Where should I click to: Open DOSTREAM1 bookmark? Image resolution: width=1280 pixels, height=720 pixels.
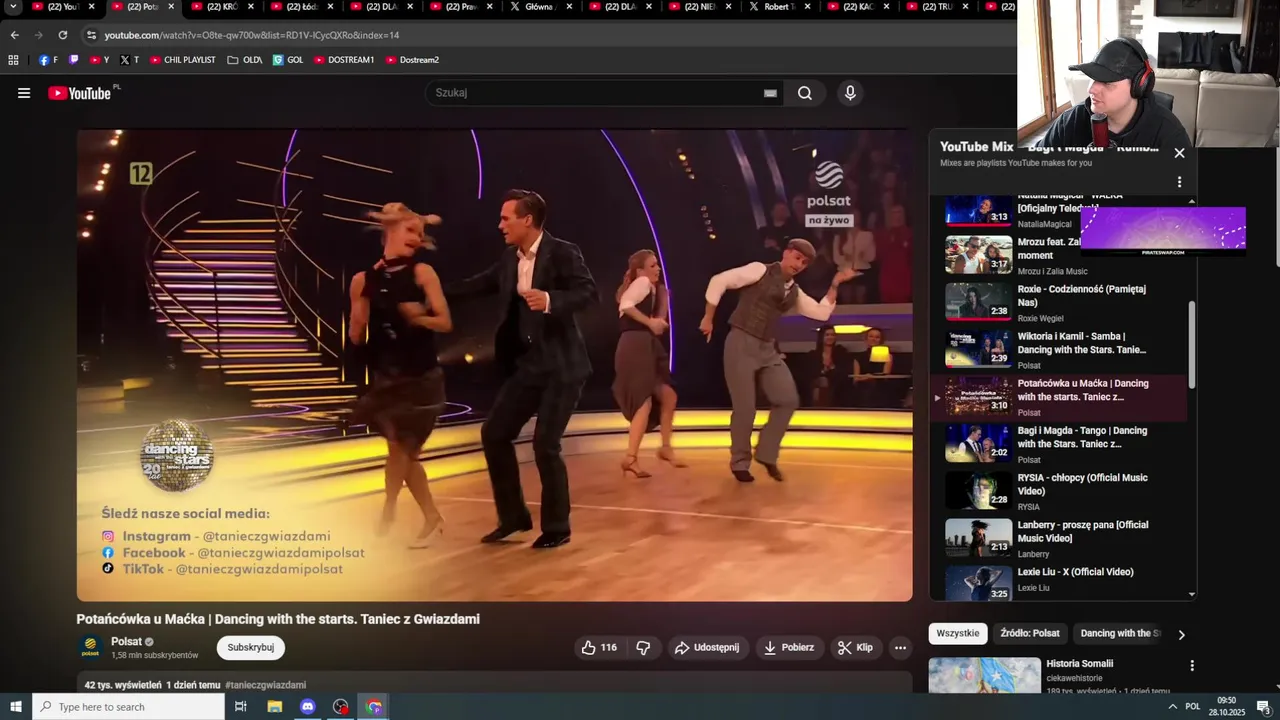tap(344, 60)
